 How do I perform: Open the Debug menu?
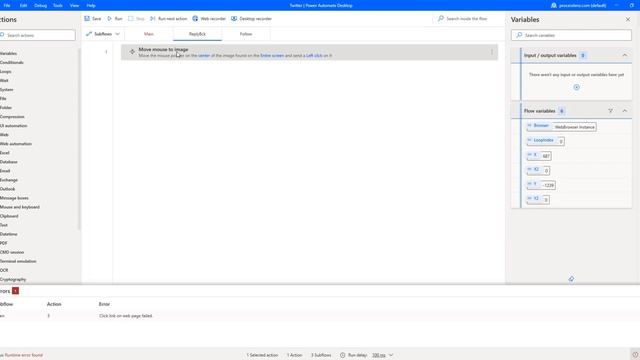pos(40,5)
